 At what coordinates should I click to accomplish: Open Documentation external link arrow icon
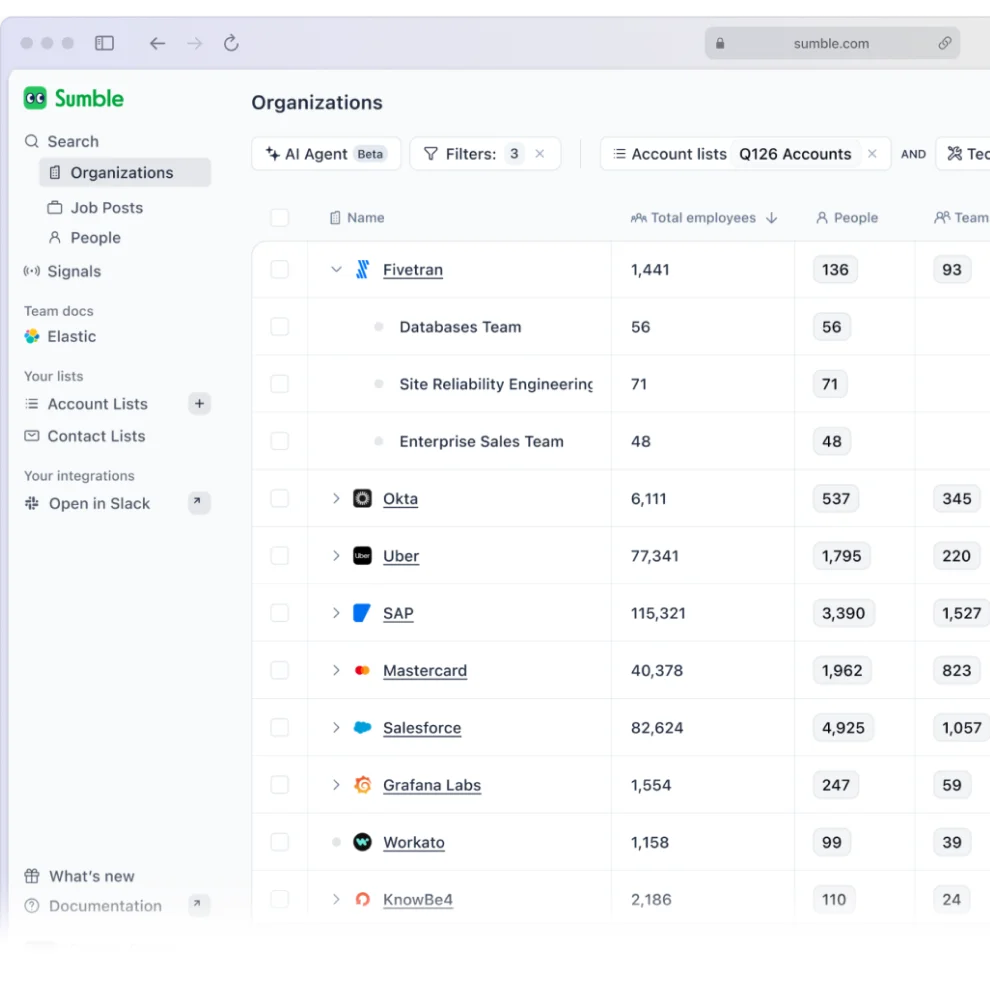(199, 904)
